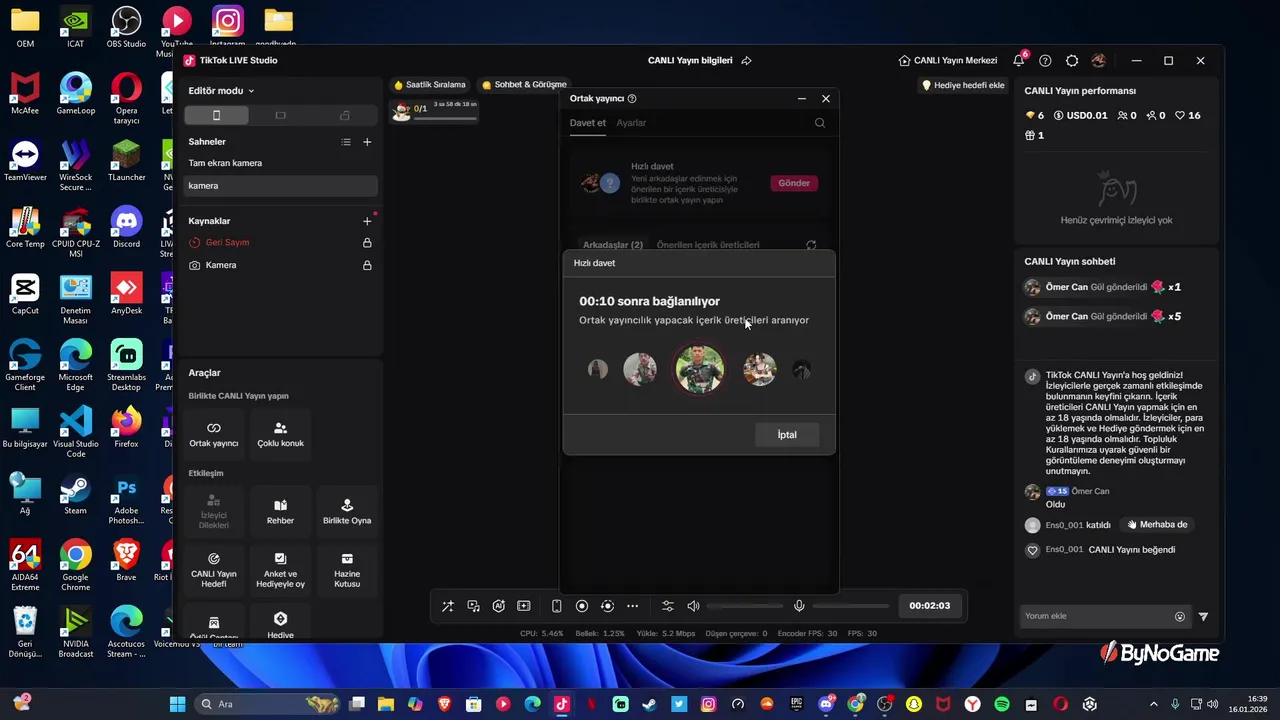
Task: Click the magic wand effects icon in bottom toolbar
Action: click(x=447, y=606)
